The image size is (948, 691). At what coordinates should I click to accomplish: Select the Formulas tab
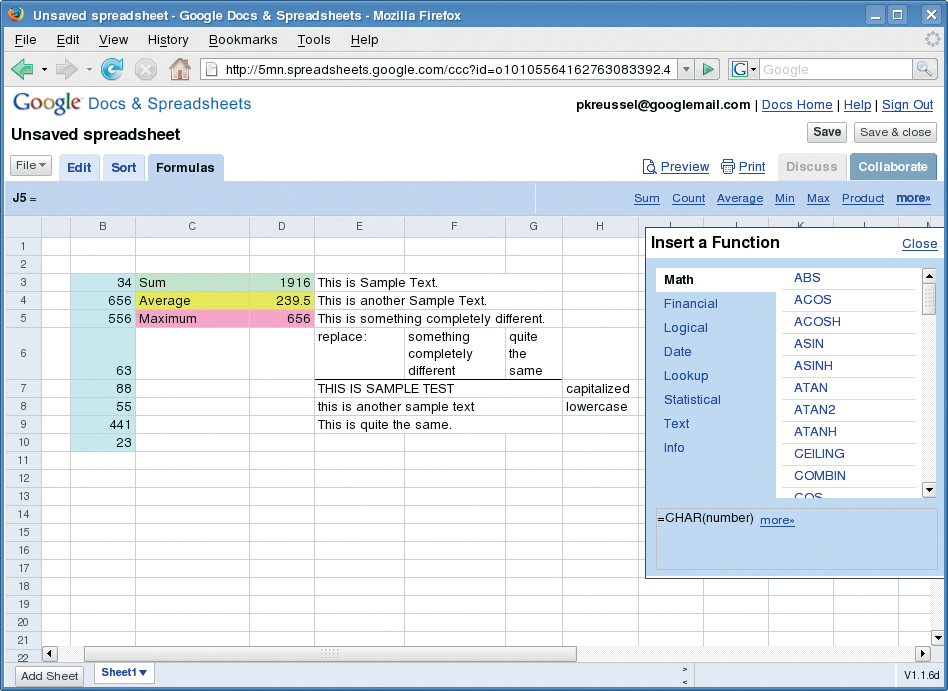point(185,167)
